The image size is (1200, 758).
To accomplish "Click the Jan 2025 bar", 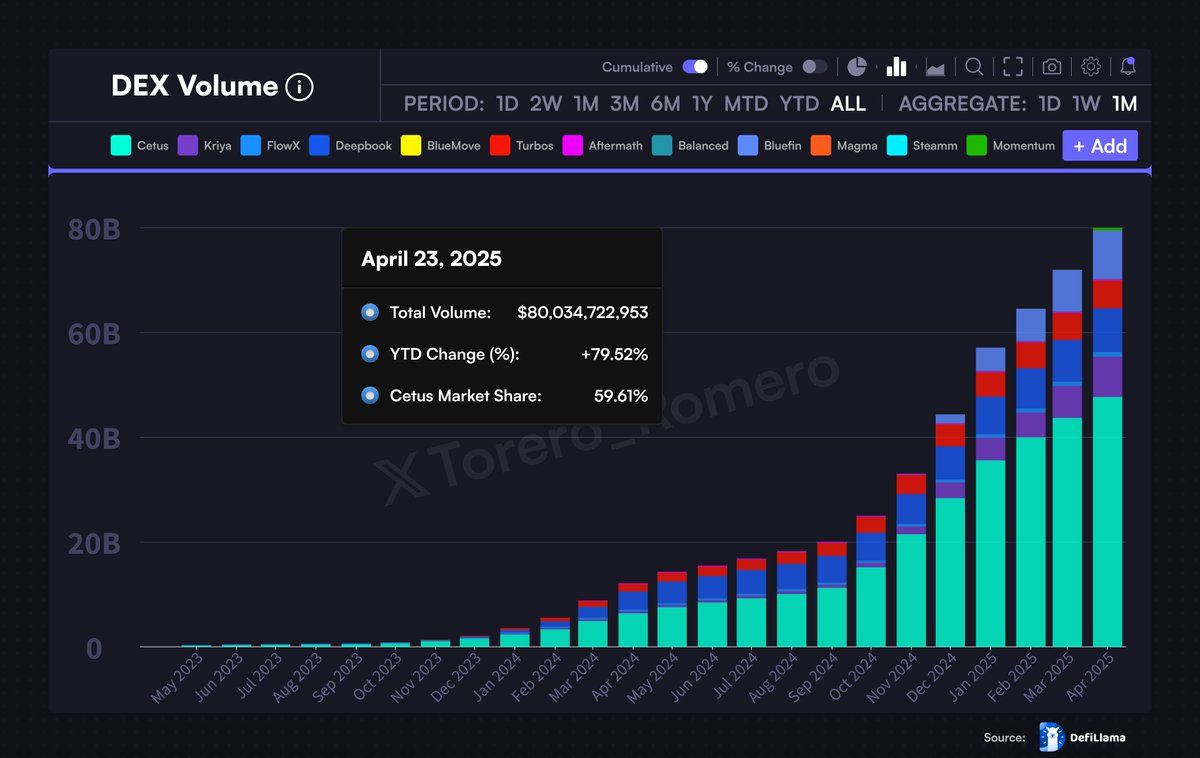I will pos(990,498).
